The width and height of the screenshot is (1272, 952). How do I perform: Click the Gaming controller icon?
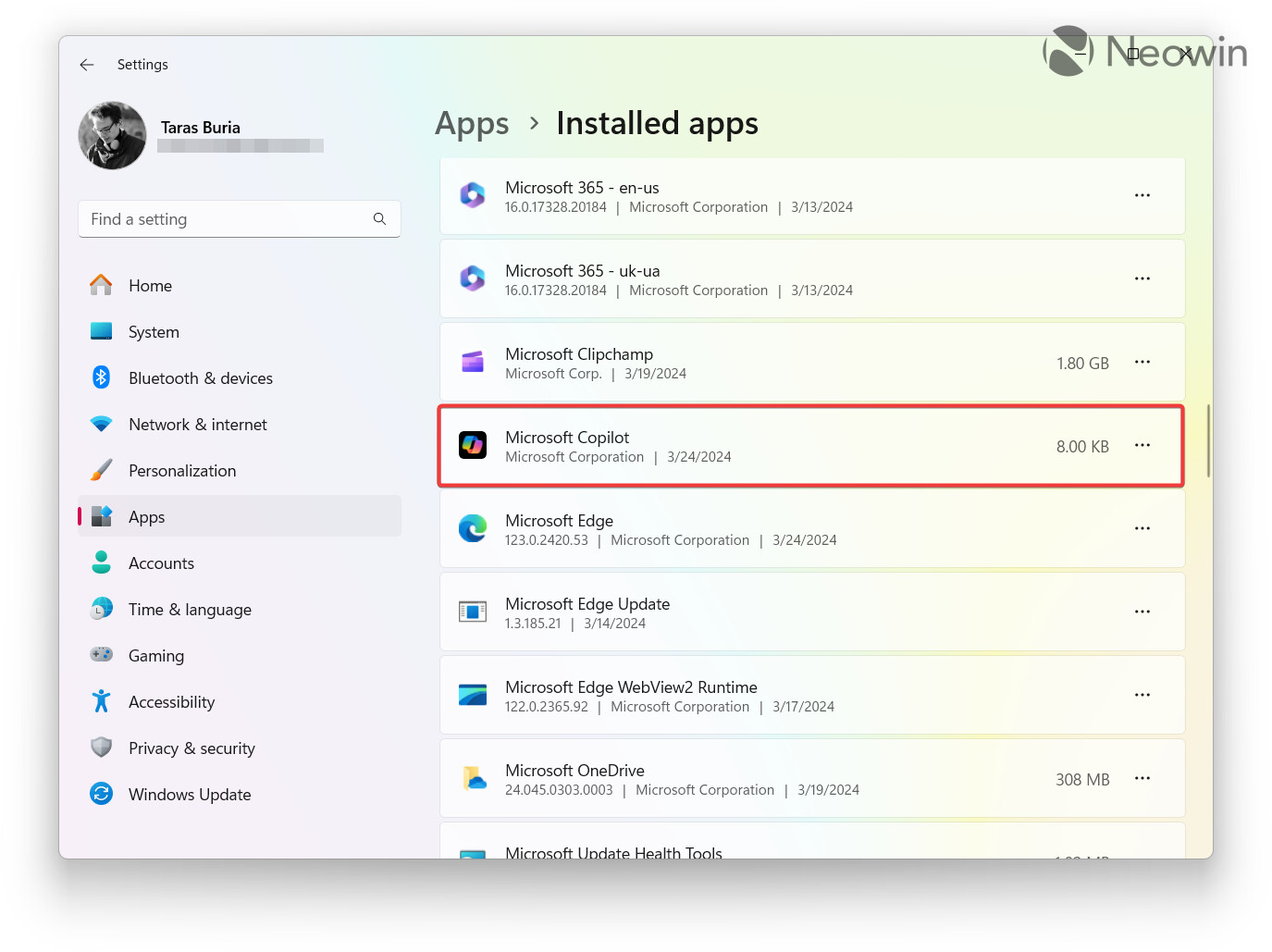(x=102, y=655)
